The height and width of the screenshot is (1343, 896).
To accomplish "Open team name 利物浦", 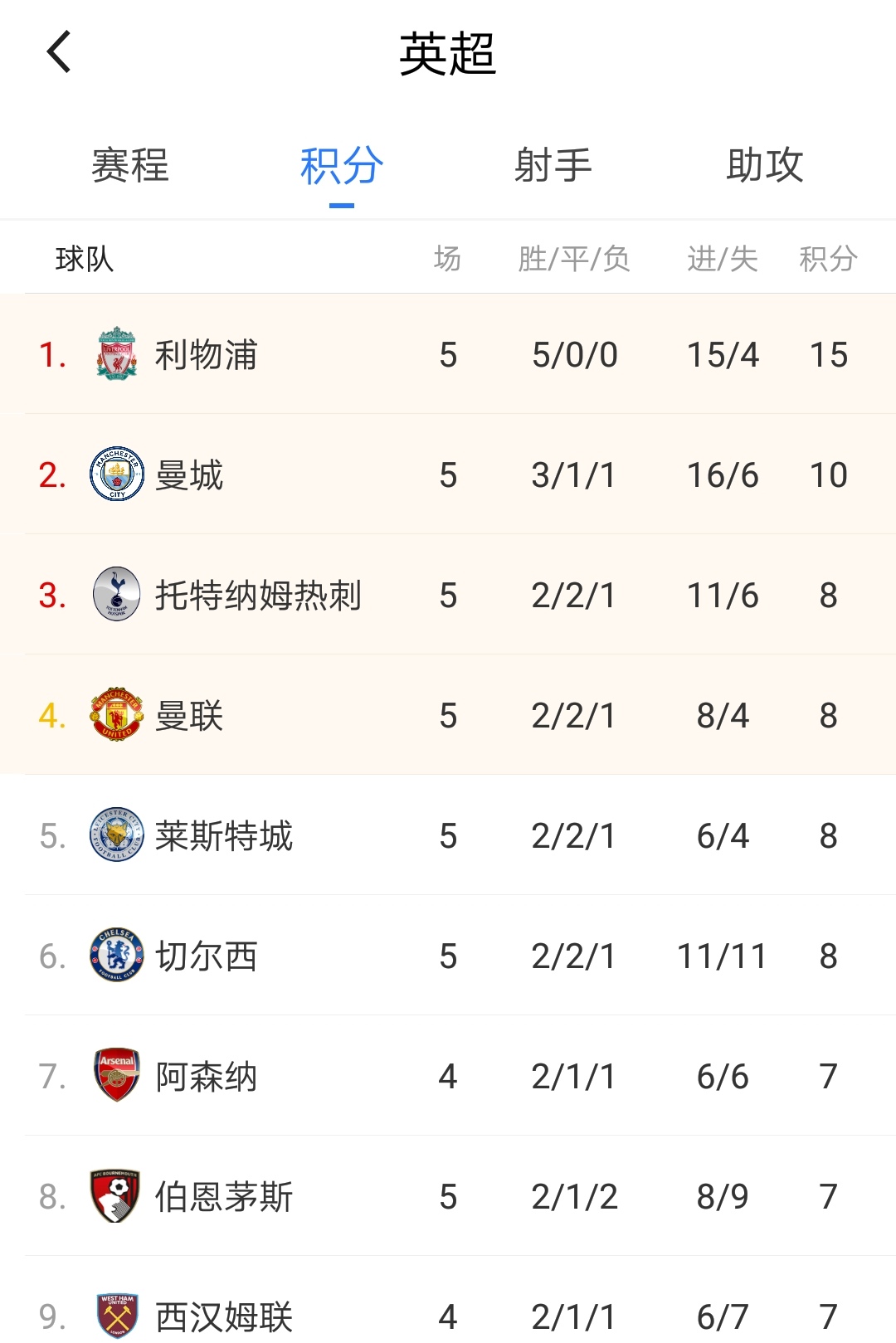I will [207, 355].
